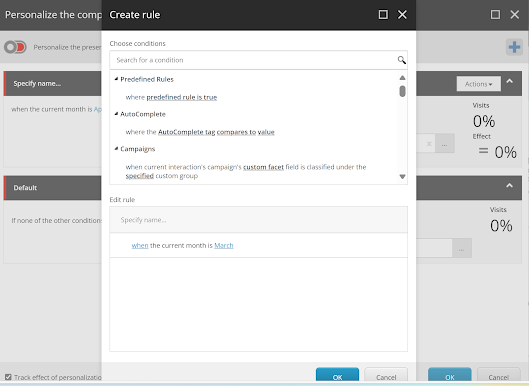Select the AutoComplete tag compares to value condition
Image resolution: width=529 pixels, height=386 pixels.
coord(200,132)
